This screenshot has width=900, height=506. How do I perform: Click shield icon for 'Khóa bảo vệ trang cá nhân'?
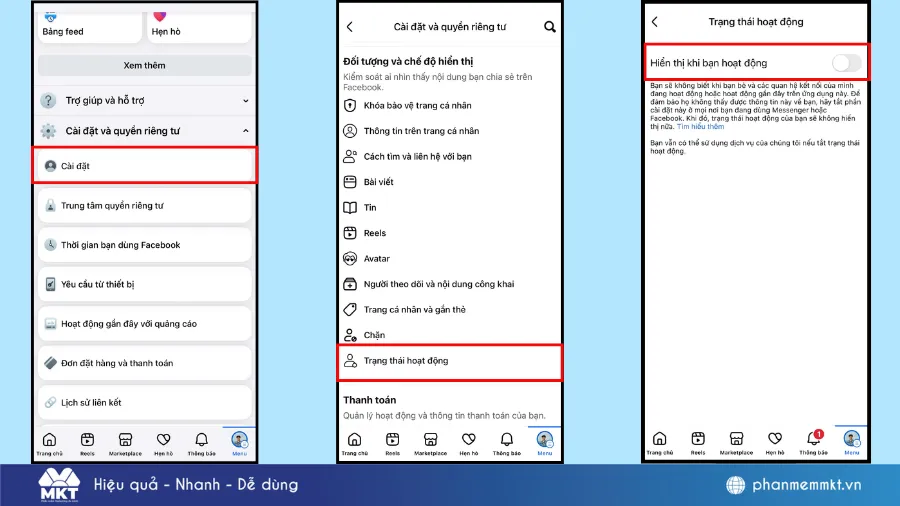(x=350, y=106)
